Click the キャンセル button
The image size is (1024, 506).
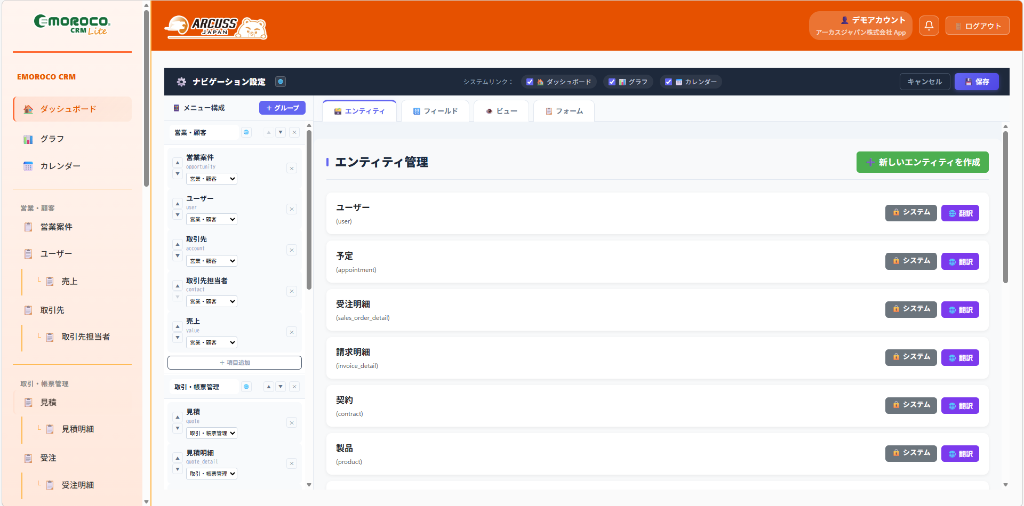click(x=925, y=82)
